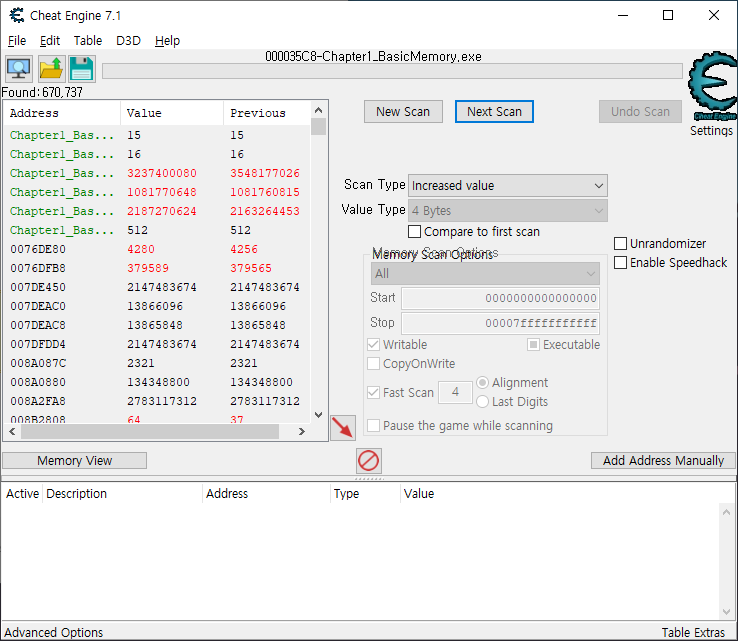The height and width of the screenshot is (641, 738).
Task: Select the Last Digits radio button
Action: [482, 401]
